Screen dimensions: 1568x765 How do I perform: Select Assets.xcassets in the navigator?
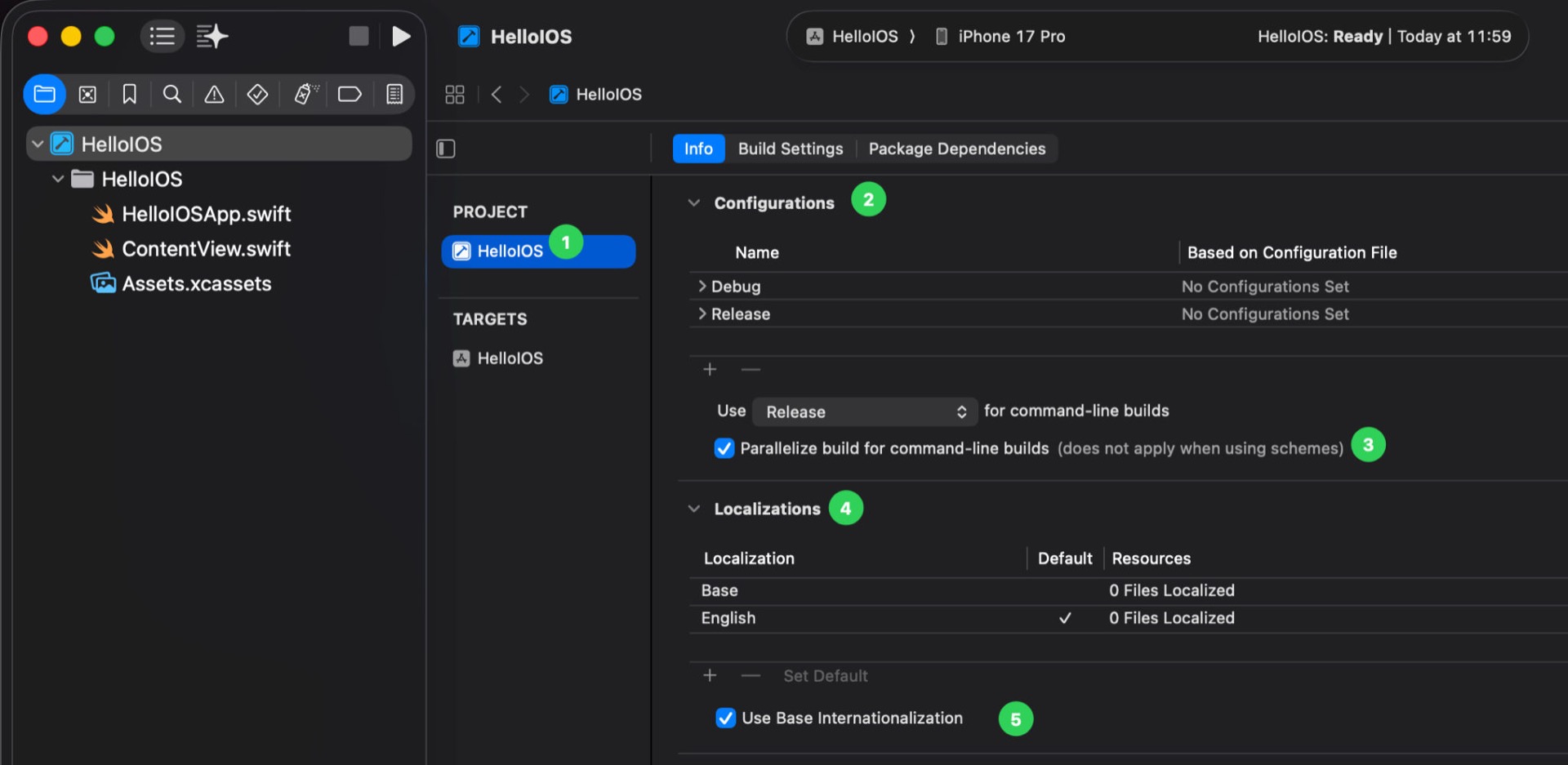click(x=196, y=283)
